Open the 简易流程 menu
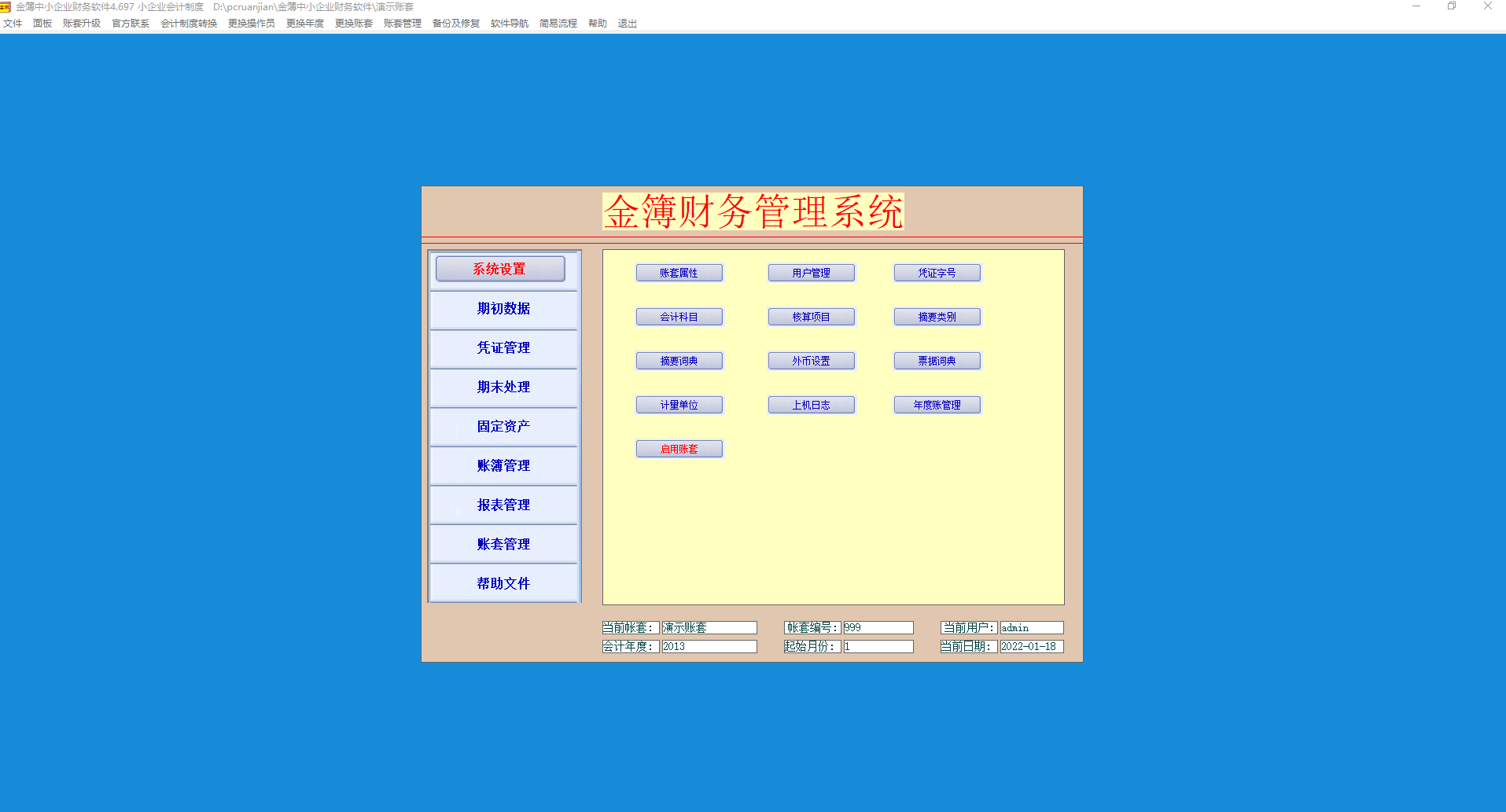Image resolution: width=1506 pixels, height=812 pixels. tap(558, 24)
